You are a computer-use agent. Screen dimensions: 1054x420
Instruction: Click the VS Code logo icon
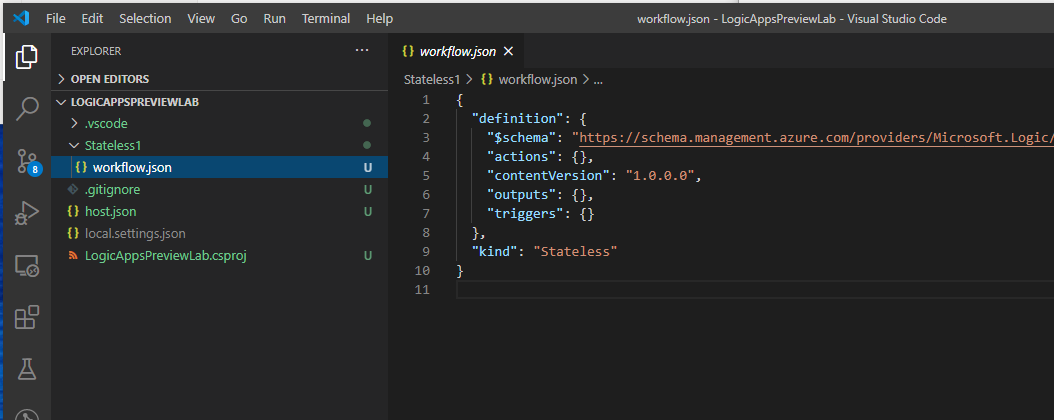(21, 18)
